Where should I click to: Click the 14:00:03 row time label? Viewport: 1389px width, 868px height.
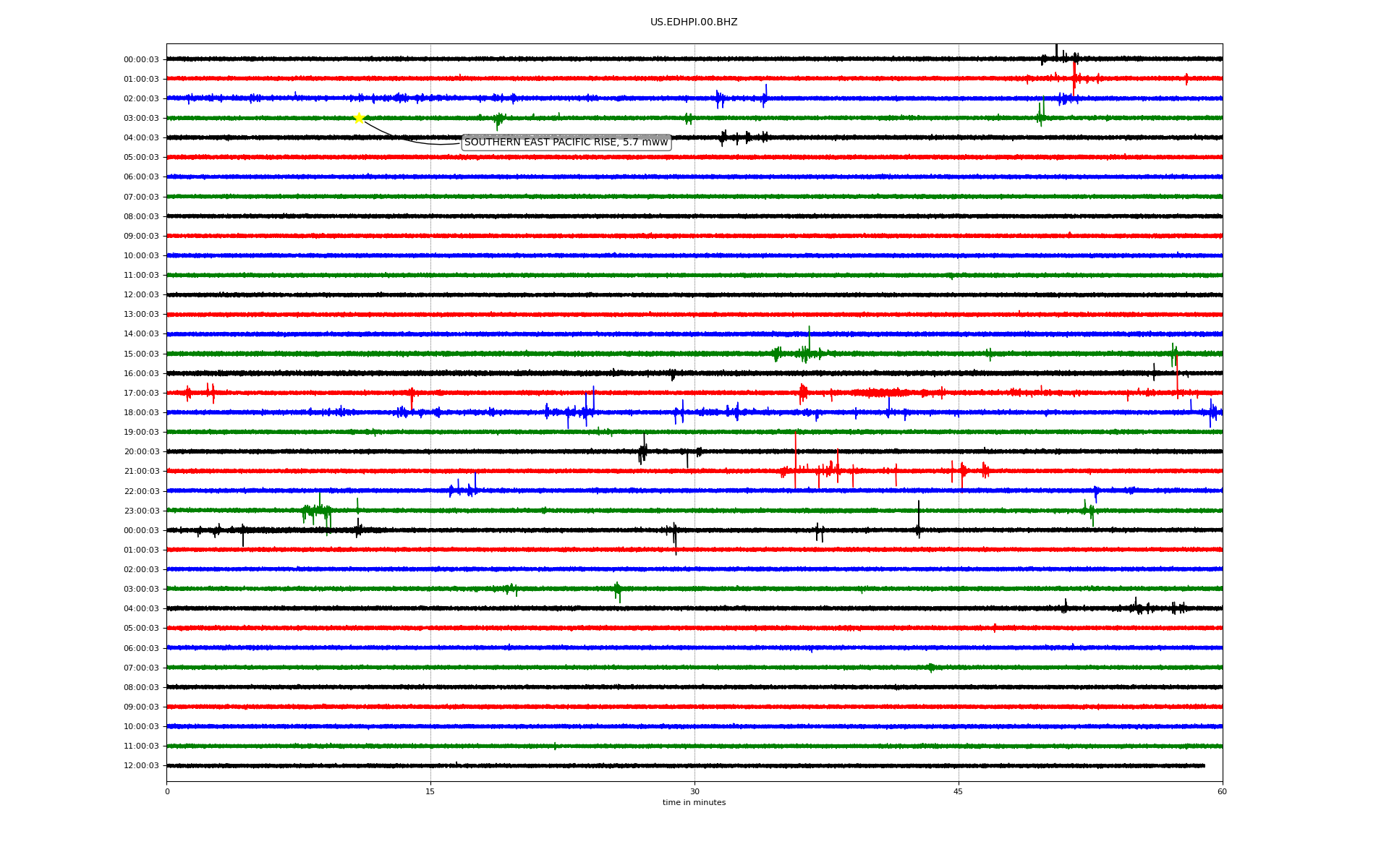click(141, 334)
